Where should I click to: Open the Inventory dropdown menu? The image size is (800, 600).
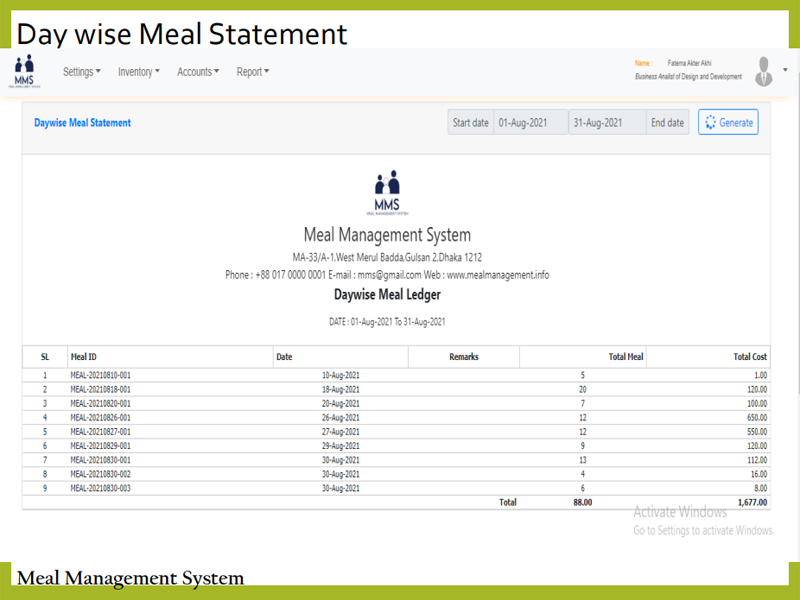[139, 72]
